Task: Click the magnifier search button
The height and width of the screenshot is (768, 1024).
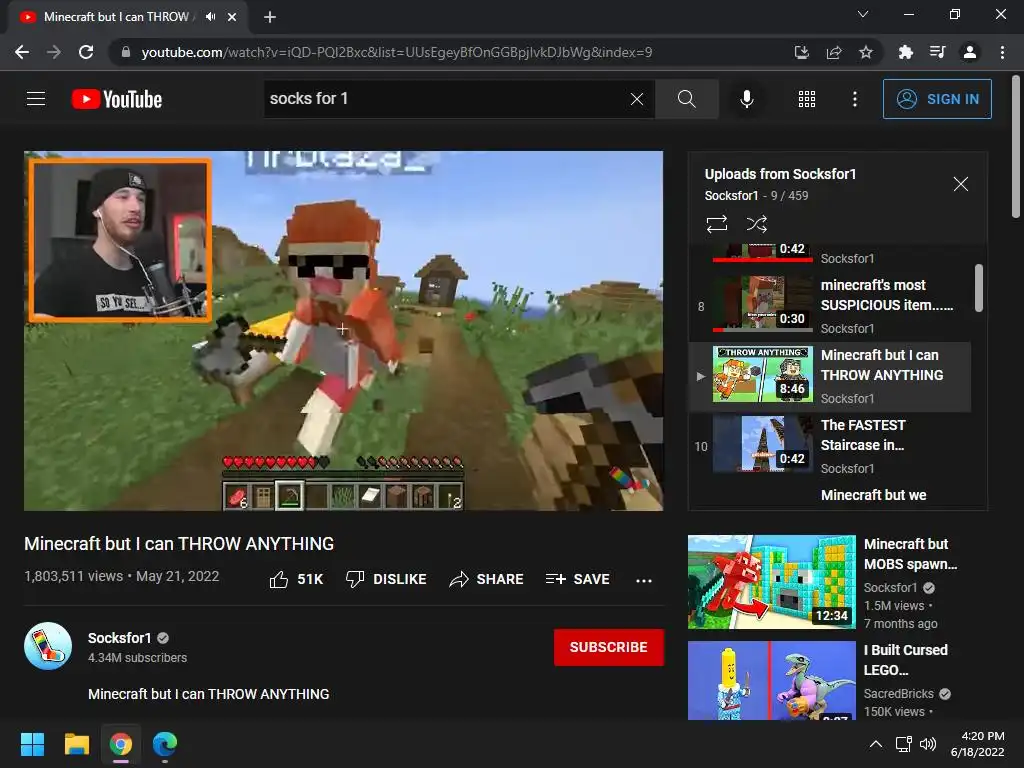Action: 686,99
